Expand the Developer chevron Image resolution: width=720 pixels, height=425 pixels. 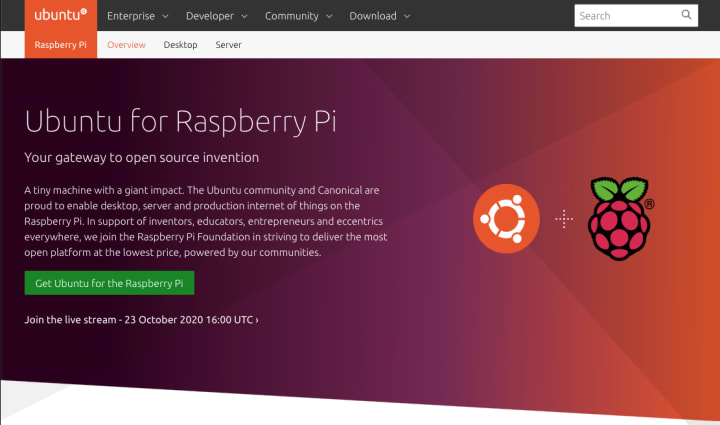[x=244, y=17]
